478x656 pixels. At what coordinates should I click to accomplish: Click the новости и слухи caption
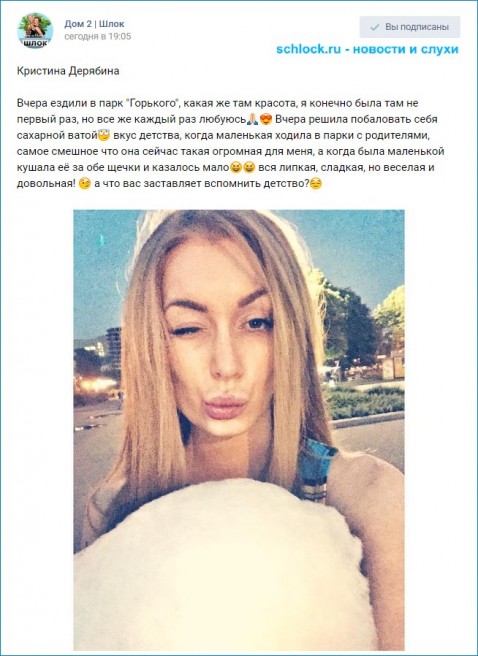tap(406, 49)
